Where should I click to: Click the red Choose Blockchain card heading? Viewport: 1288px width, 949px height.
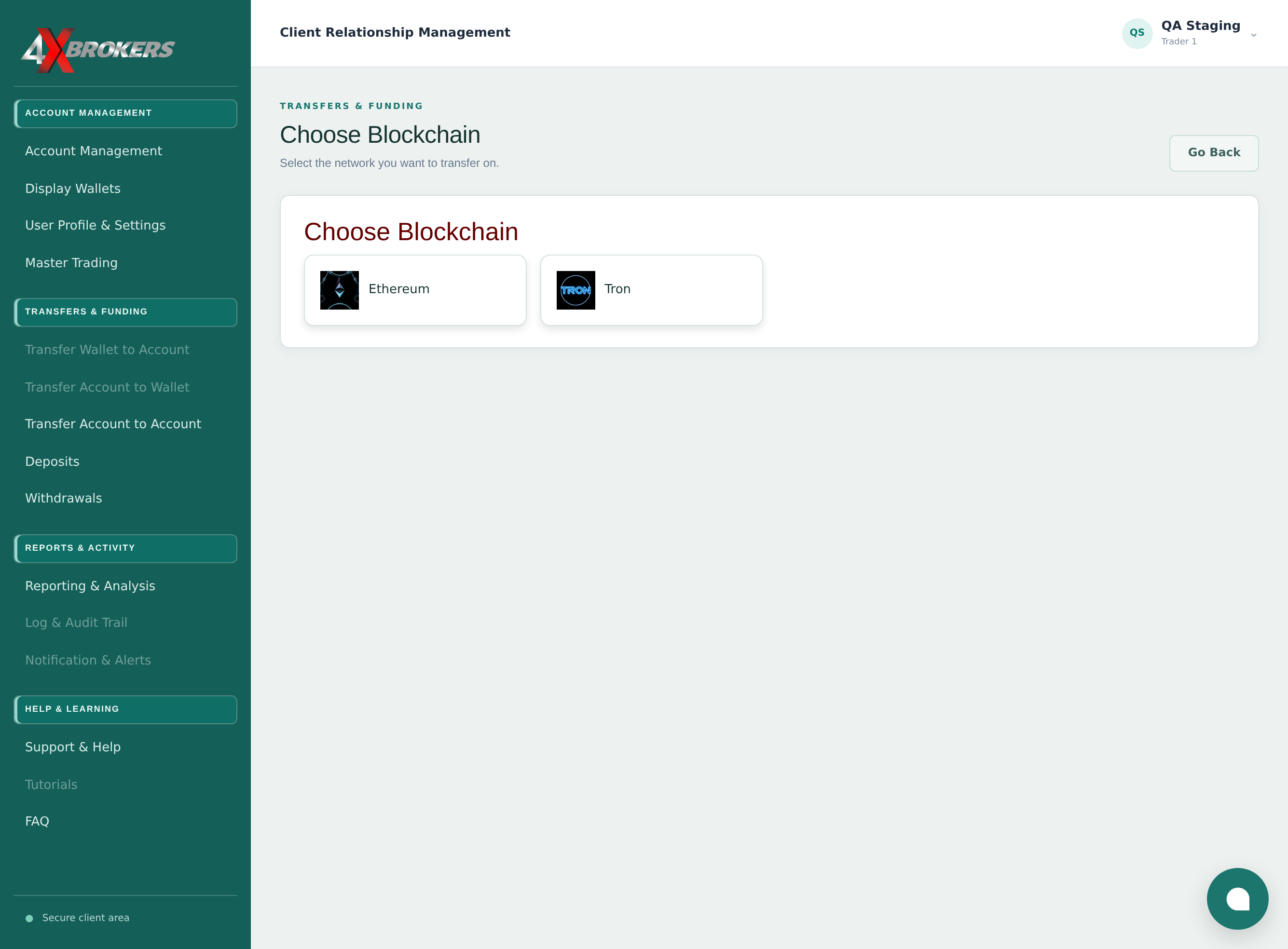(x=411, y=232)
